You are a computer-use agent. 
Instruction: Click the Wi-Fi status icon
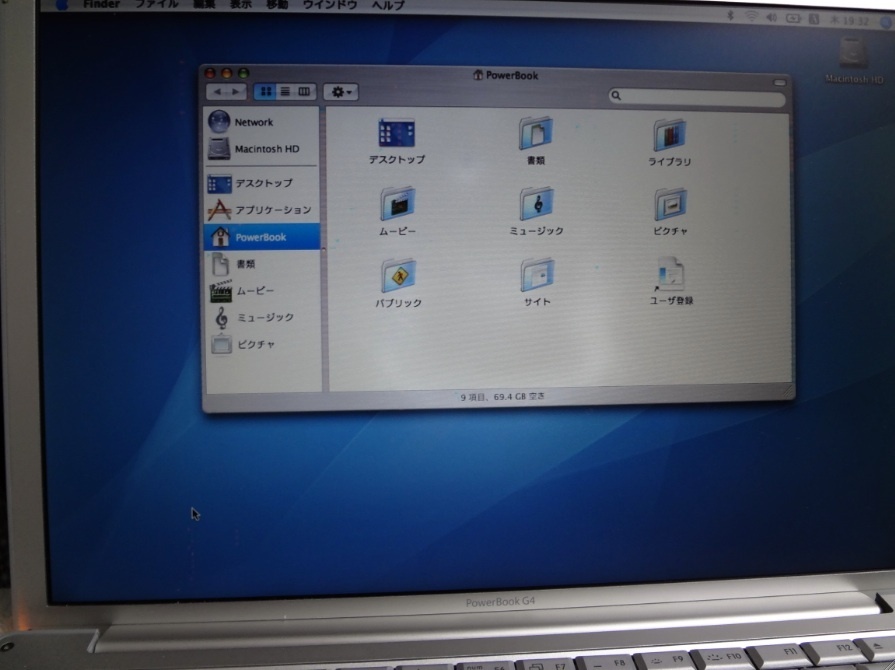[x=751, y=17]
